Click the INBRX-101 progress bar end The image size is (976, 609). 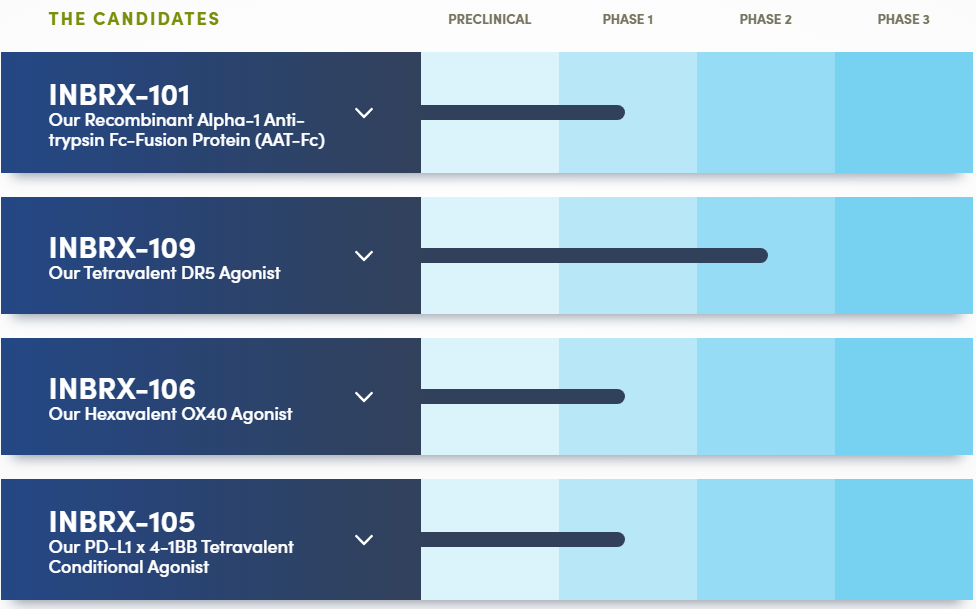coord(616,112)
